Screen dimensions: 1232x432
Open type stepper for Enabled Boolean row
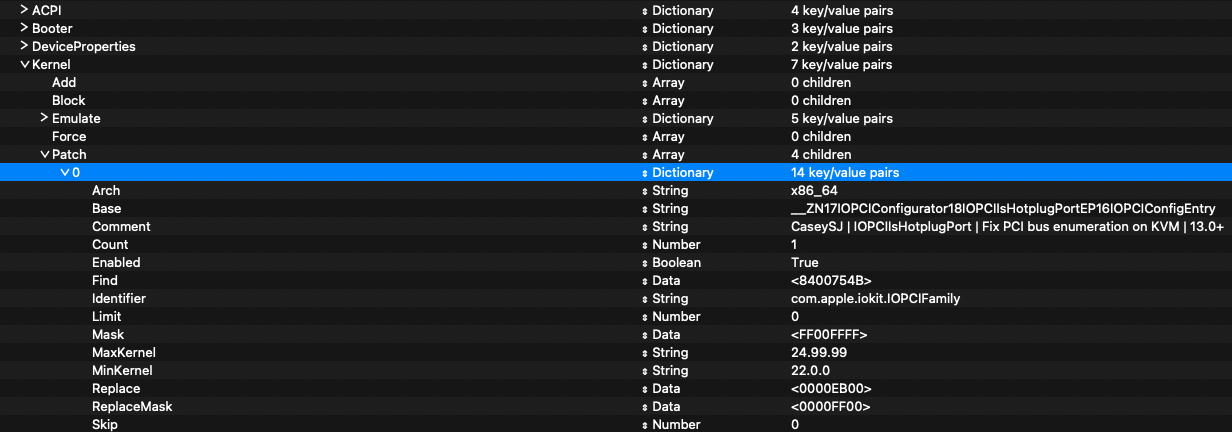pyautogui.click(x=645, y=262)
